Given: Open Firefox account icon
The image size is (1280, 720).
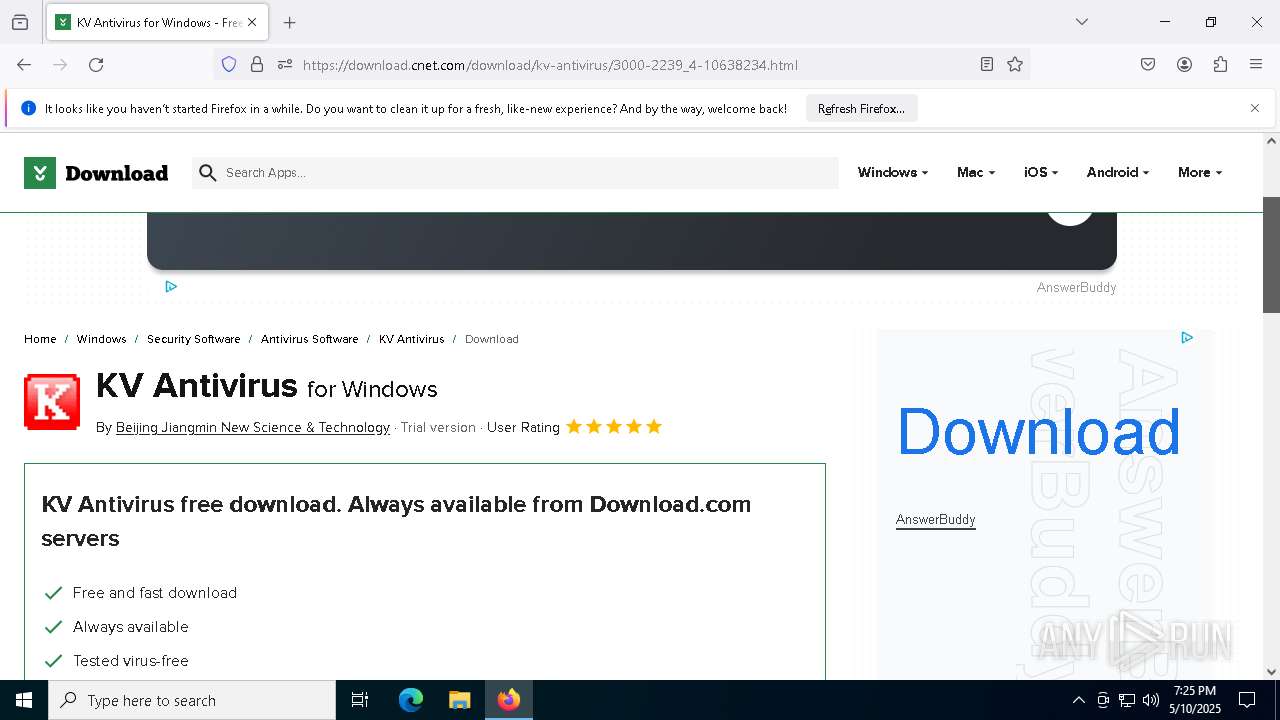Looking at the screenshot, I should coord(1184,65).
